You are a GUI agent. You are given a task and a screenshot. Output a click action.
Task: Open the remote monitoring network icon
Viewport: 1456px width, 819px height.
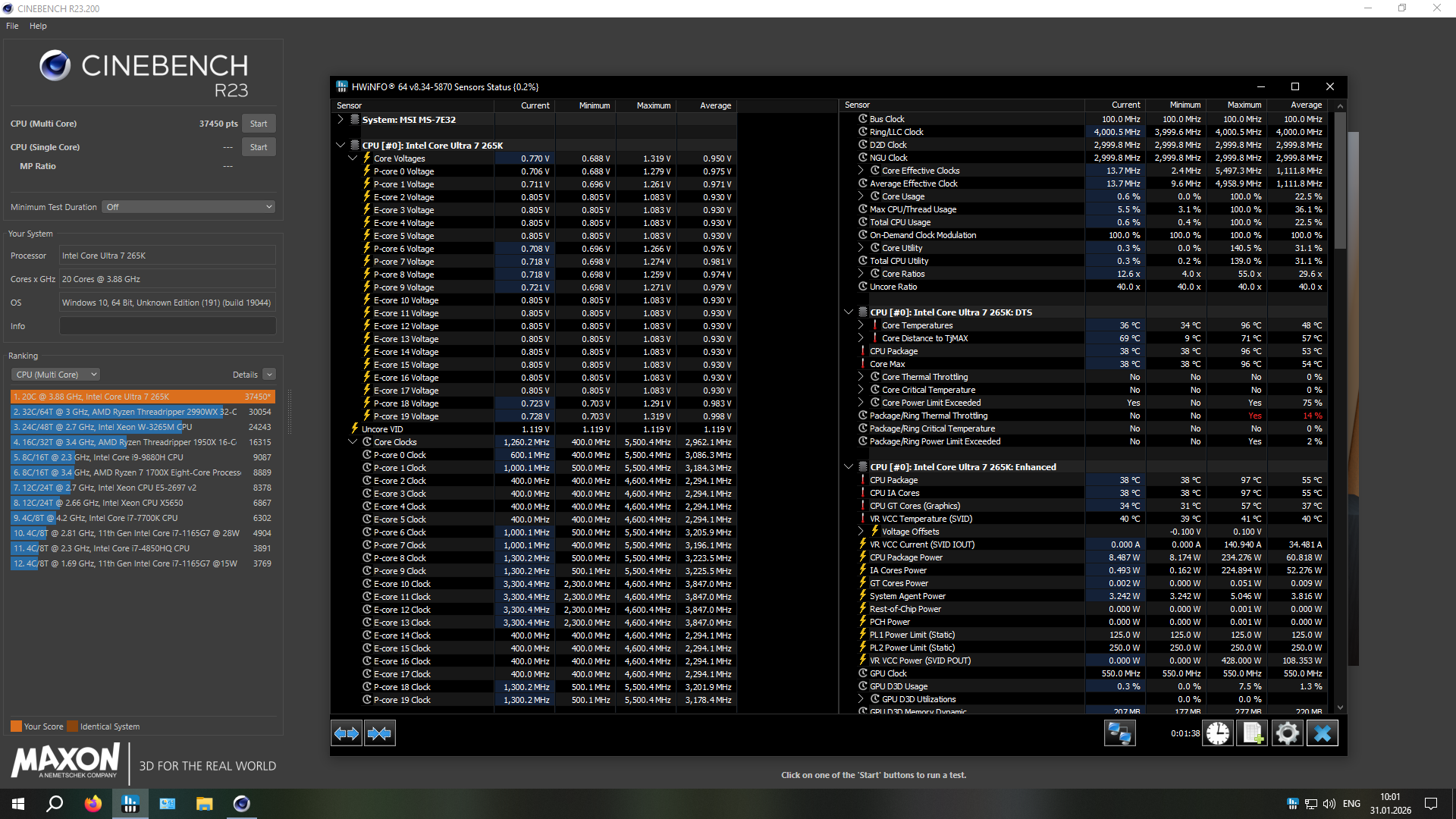pos(1119,733)
